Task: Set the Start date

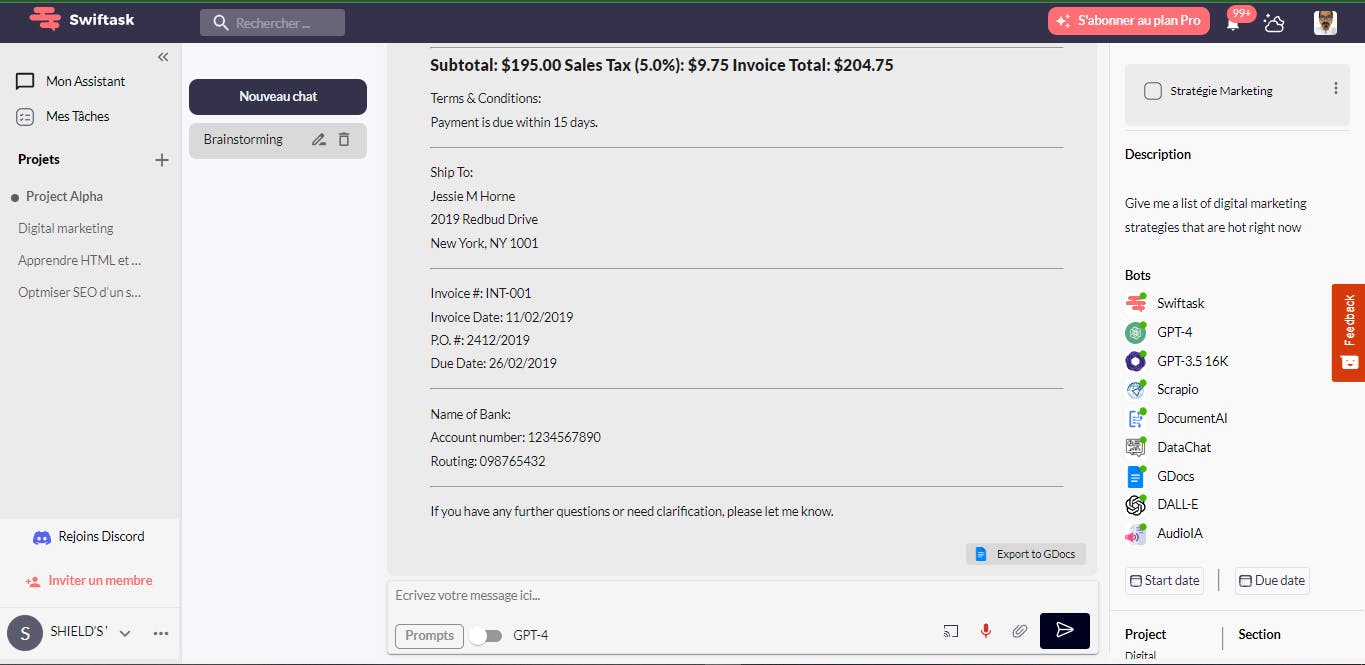Action: (1164, 580)
